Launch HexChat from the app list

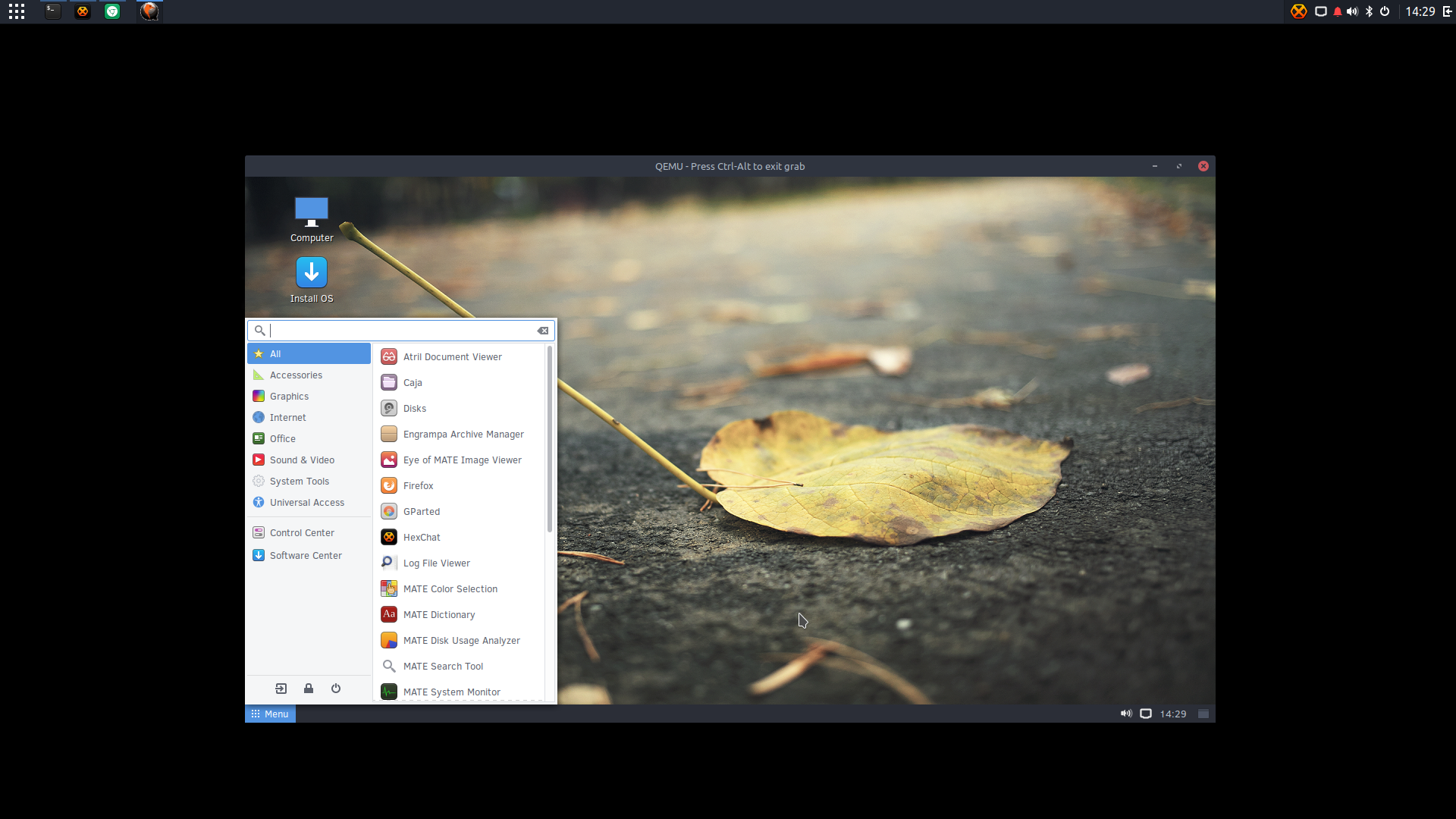[x=460, y=538]
